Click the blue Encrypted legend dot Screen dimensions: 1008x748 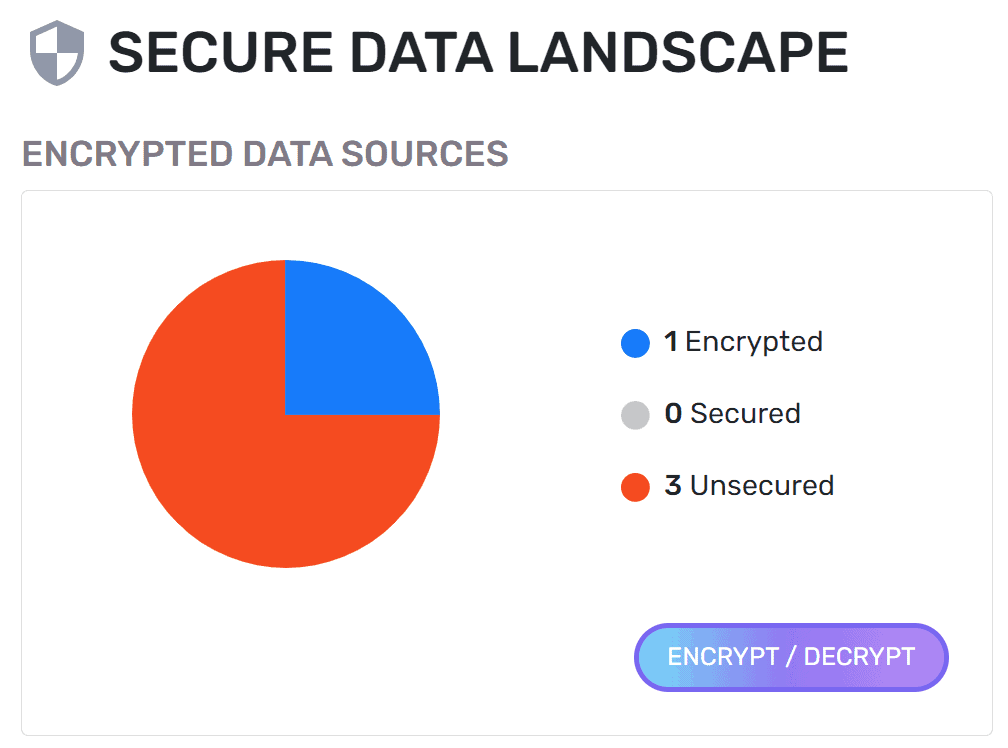(x=634, y=342)
